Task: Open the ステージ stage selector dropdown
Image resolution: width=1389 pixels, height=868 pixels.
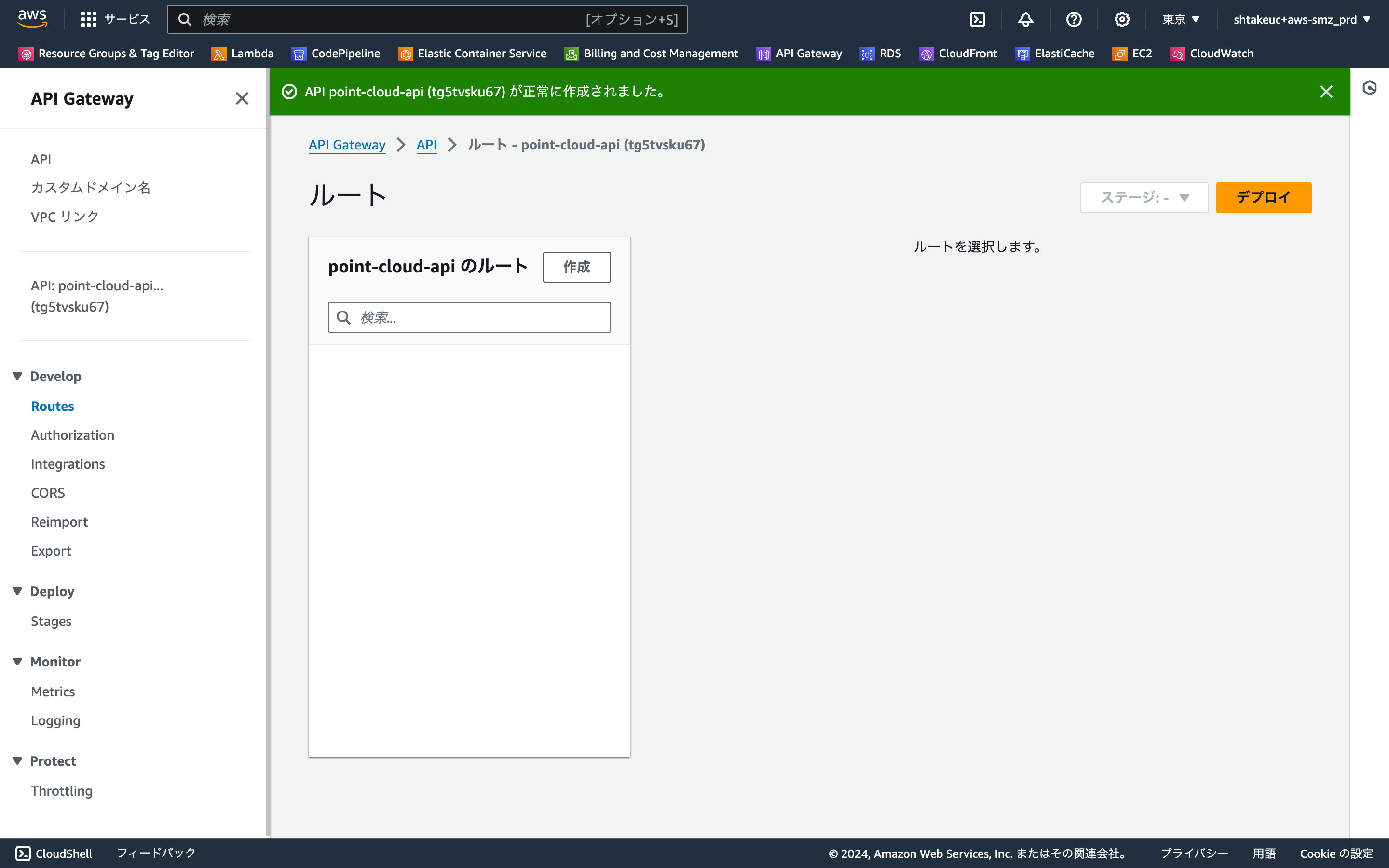Action: click(x=1144, y=198)
